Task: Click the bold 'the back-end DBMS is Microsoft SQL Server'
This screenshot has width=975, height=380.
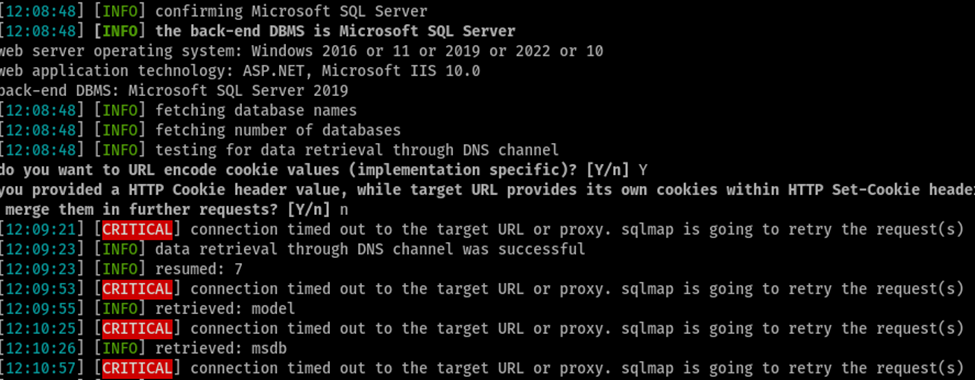Action: point(335,31)
